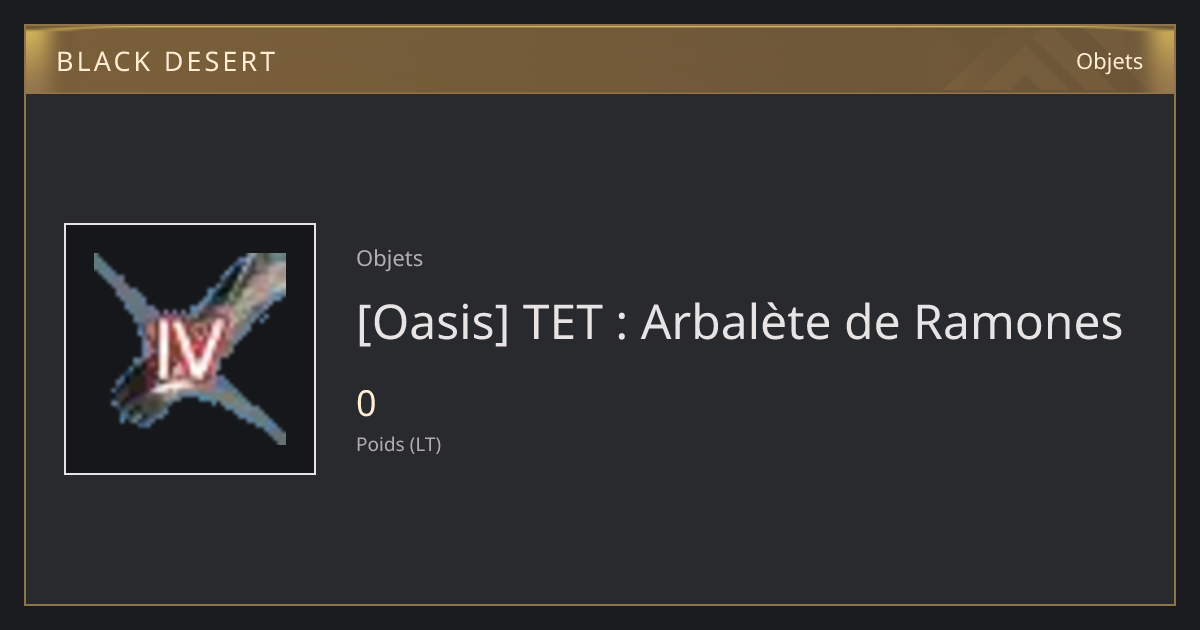
Task: Click the red IV enhancement badge
Action: click(x=189, y=352)
